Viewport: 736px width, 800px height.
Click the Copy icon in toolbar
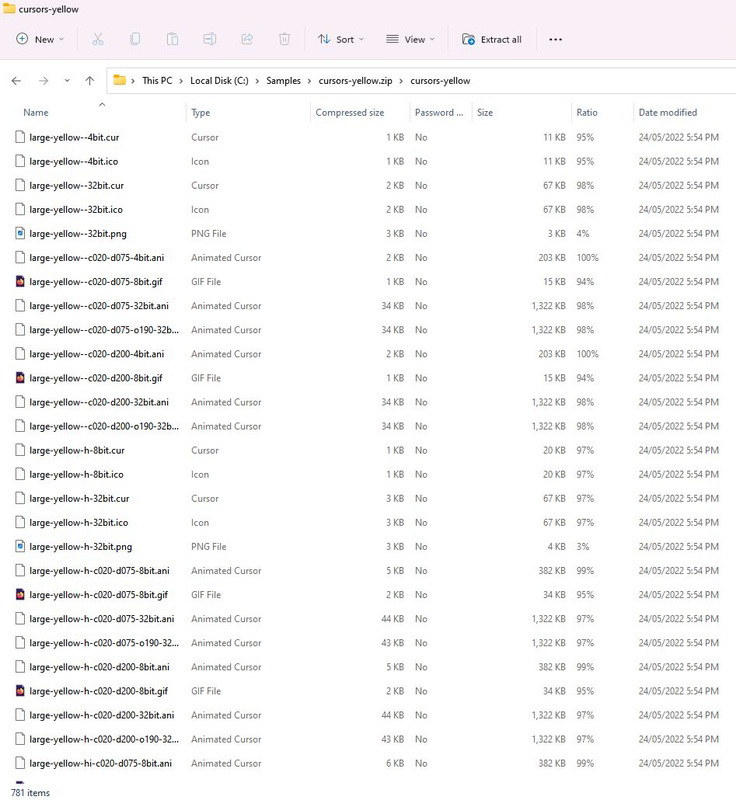click(135, 39)
